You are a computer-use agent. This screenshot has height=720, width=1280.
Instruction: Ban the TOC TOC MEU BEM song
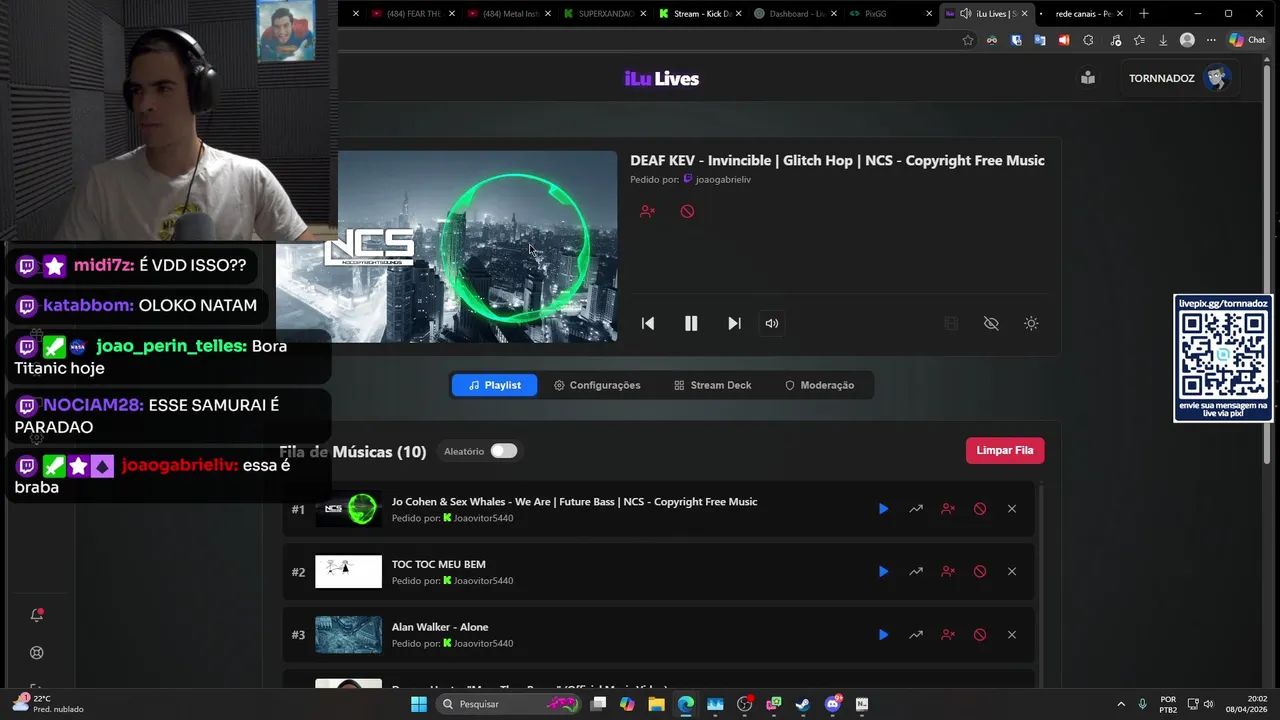[980, 572]
